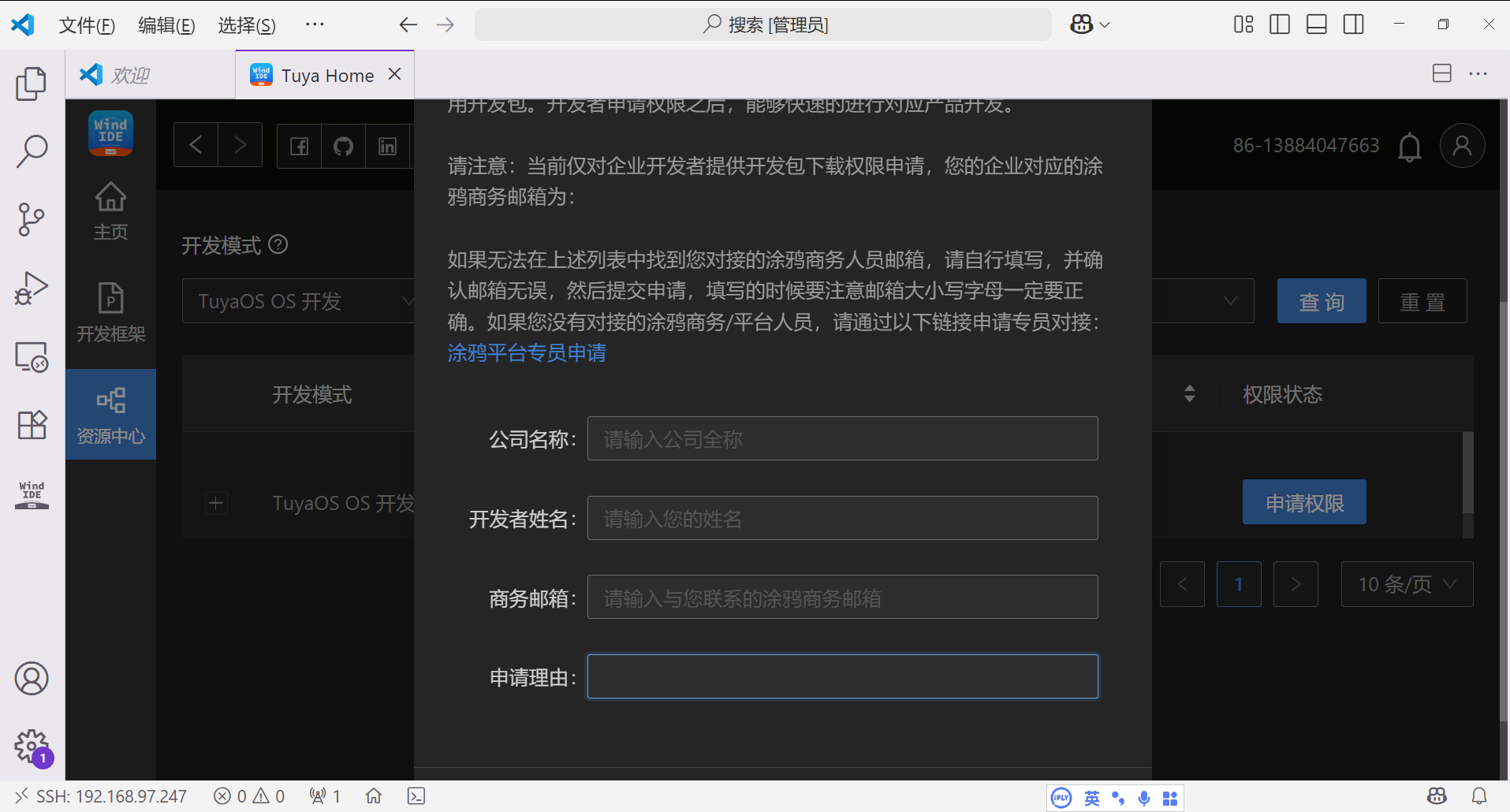Open the Extensions view

coord(32,425)
